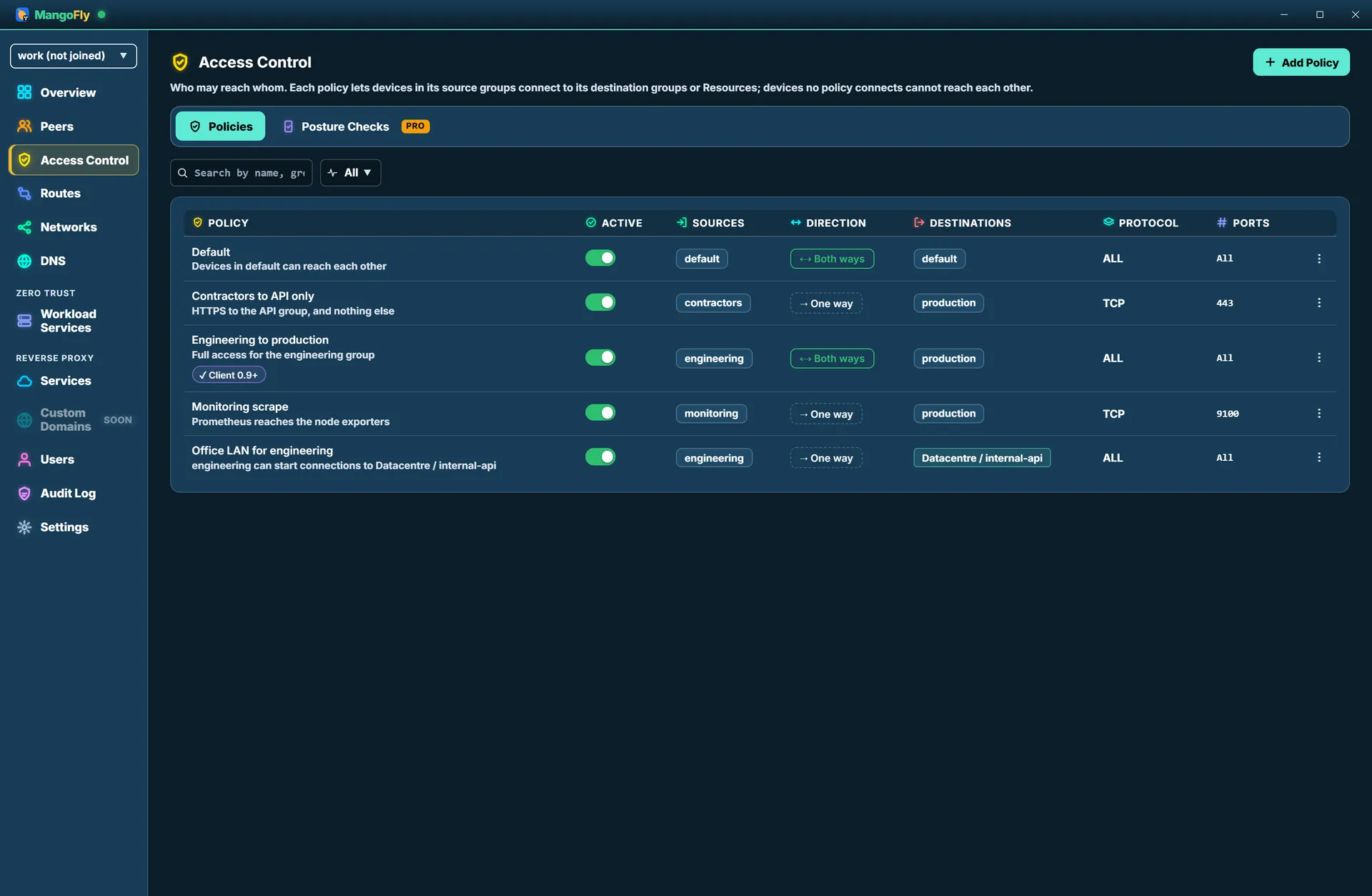Screen dimensions: 1372x896
Task: Open more options for Office LAN for engineering
Action: click(x=1319, y=457)
